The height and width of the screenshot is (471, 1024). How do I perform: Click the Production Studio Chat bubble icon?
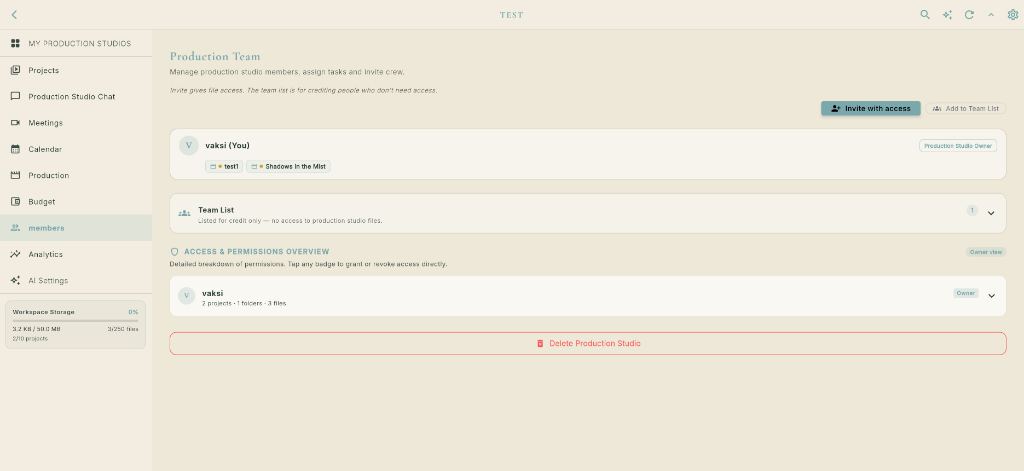point(16,96)
